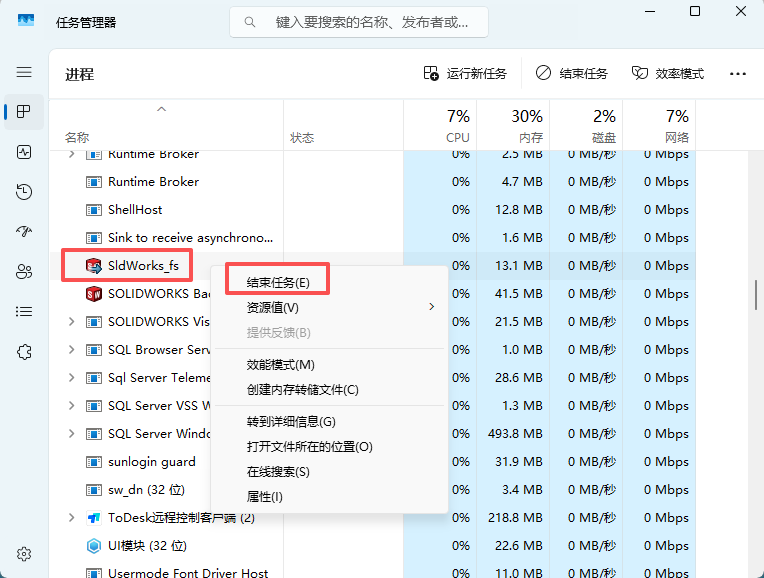This screenshot has width=764, height=578.
Task: Click 运行新任务 (Run new task)
Action: coord(465,74)
